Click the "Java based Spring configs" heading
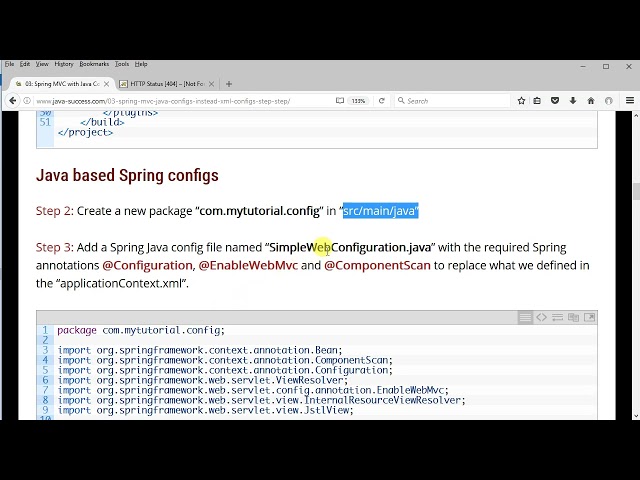640x480 pixels. coord(127,175)
